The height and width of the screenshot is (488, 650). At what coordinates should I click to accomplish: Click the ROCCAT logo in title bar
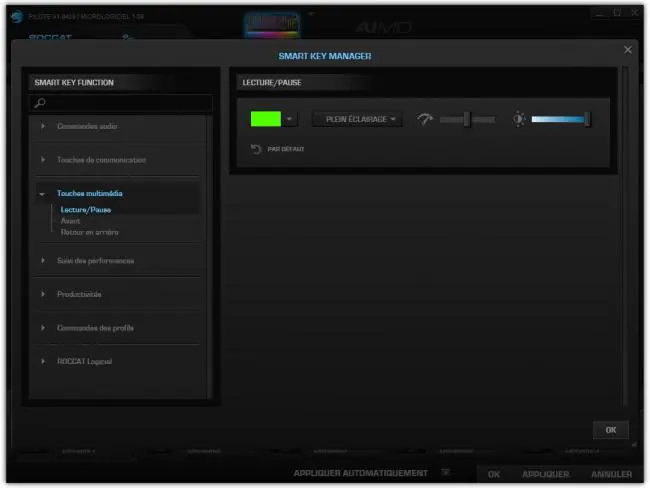pyautogui.click(x=17, y=17)
